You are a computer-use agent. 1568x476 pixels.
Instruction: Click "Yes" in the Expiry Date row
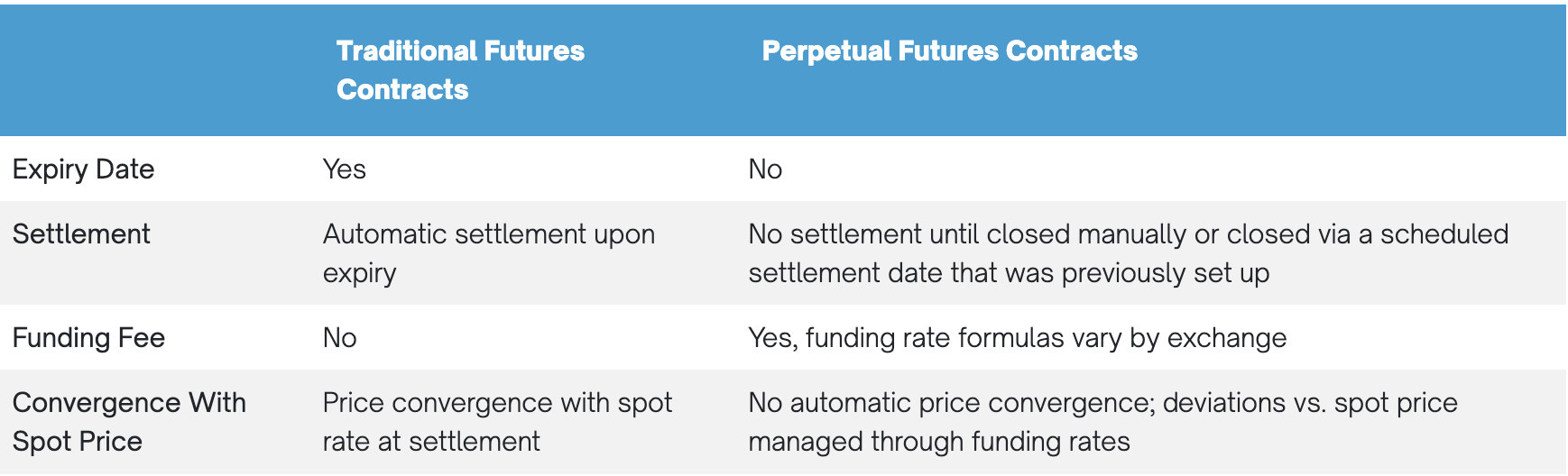(x=344, y=169)
